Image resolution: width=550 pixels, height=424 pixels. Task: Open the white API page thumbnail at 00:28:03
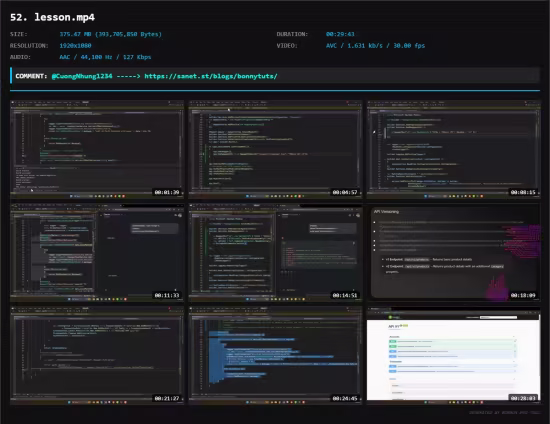pos(454,356)
